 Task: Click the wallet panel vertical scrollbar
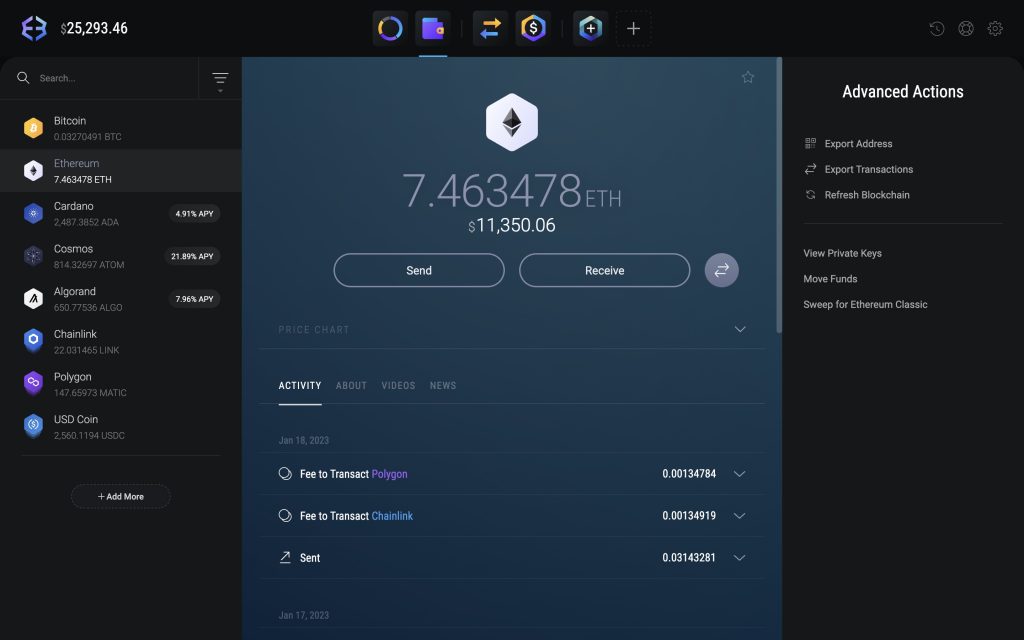pos(778,196)
